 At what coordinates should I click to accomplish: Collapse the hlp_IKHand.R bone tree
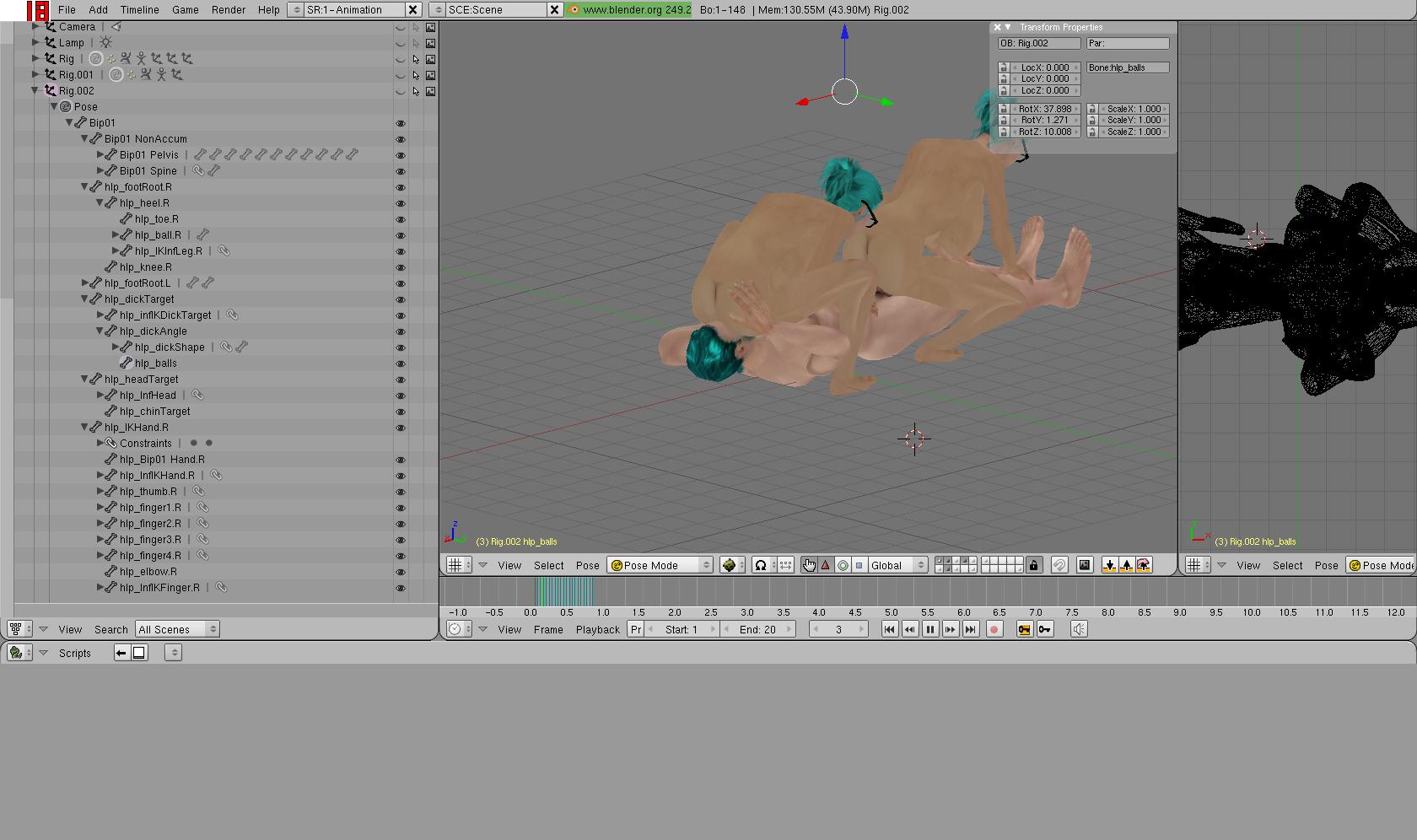[x=84, y=427]
